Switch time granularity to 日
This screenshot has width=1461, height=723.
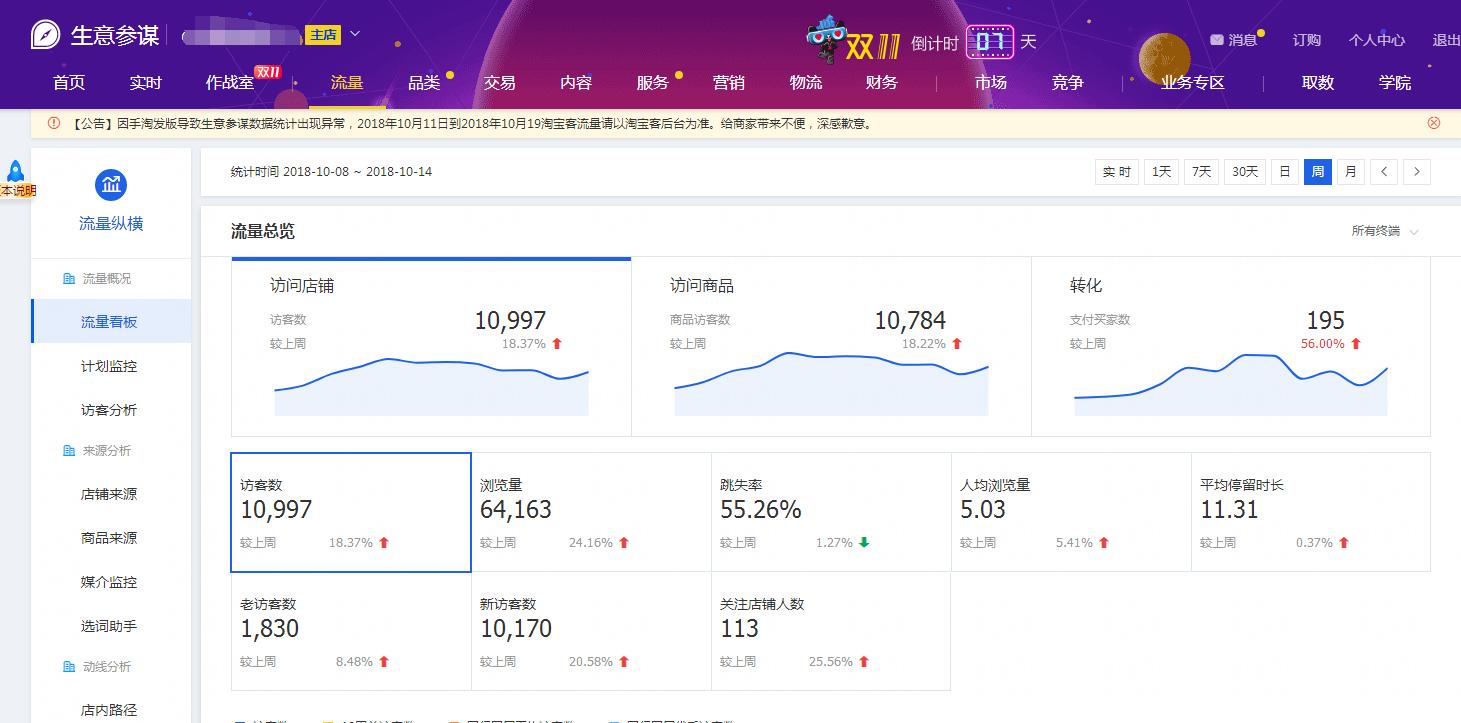1285,172
